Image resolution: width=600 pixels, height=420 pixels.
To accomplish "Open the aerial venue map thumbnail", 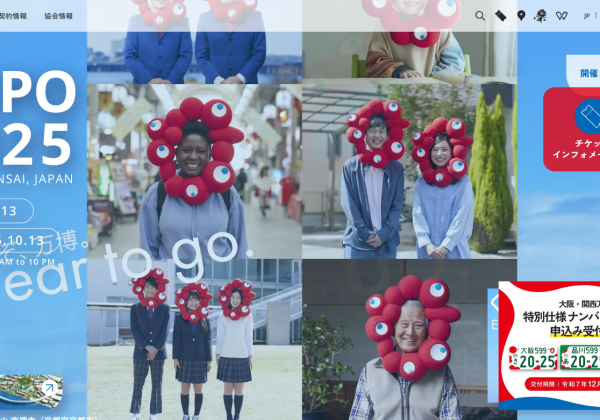I will [x=31, y=391].
